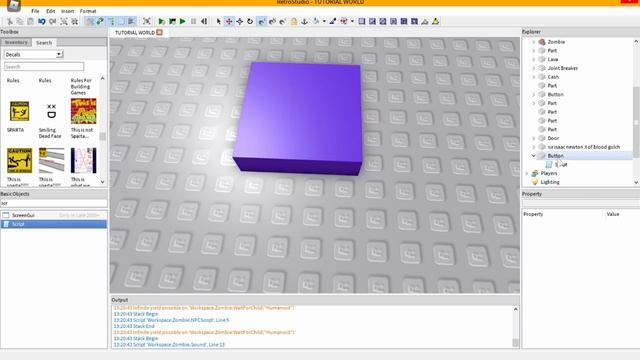The image size is (640, 360).
Task: Select the Zombie model in Explorer
Action: [x=556, y=42]
